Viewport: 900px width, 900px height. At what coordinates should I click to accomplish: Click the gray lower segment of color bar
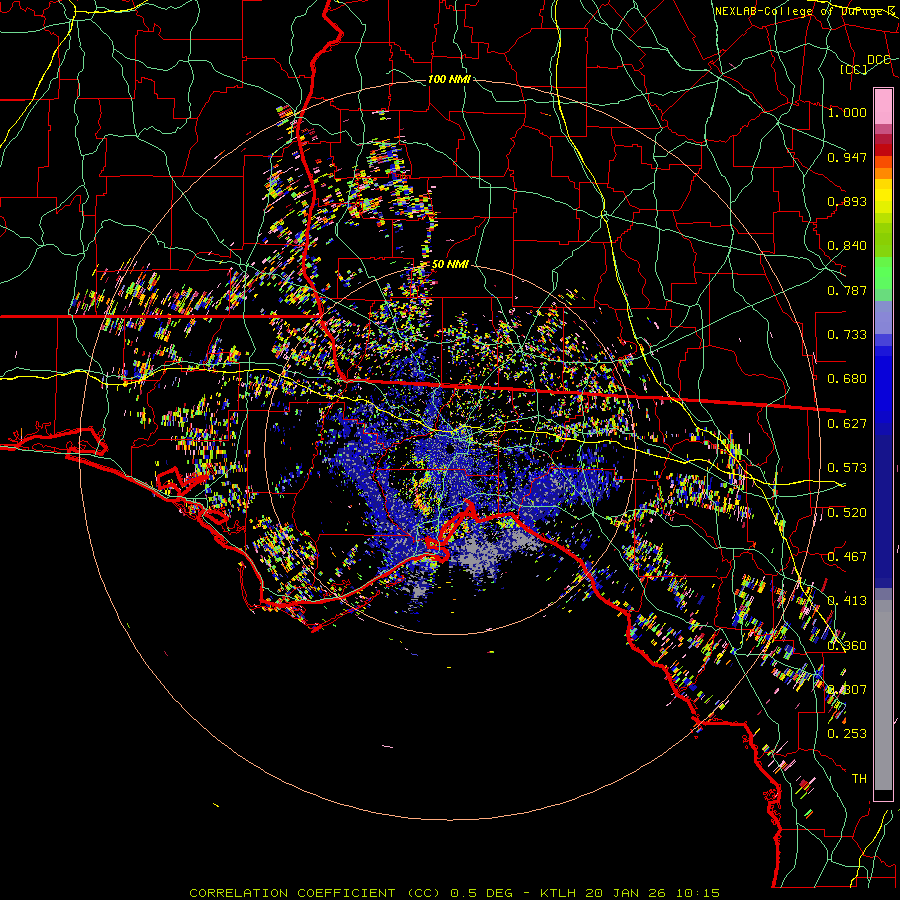pyautogui.click(x=883, y=695)
